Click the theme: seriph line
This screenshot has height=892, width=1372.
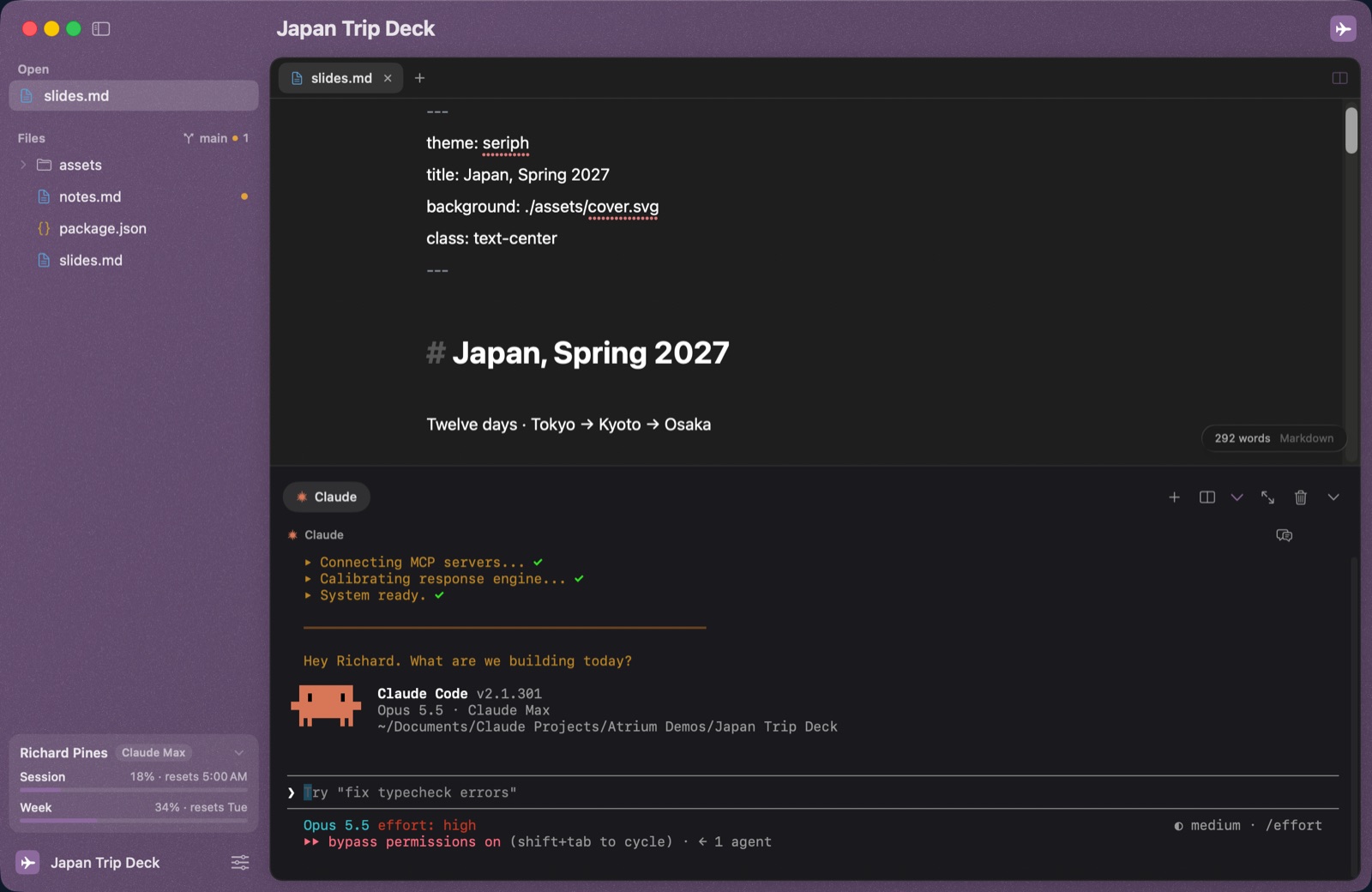coord(478,143)
